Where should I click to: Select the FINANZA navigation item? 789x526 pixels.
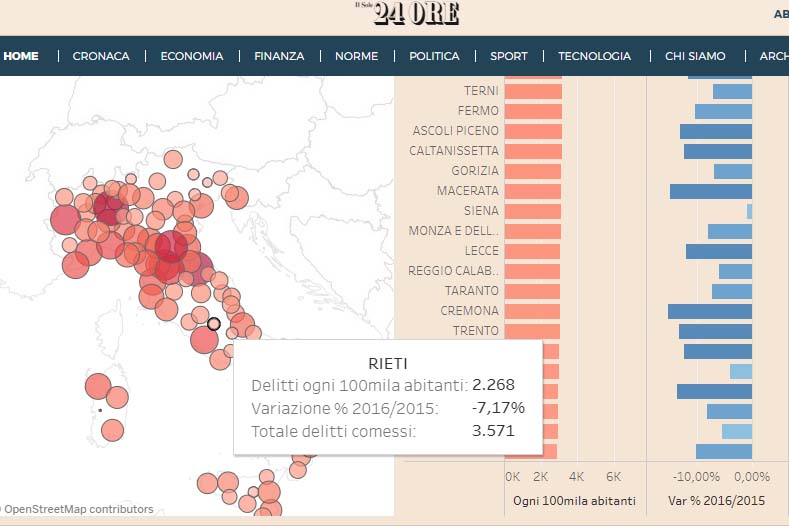tap(279, 56)
